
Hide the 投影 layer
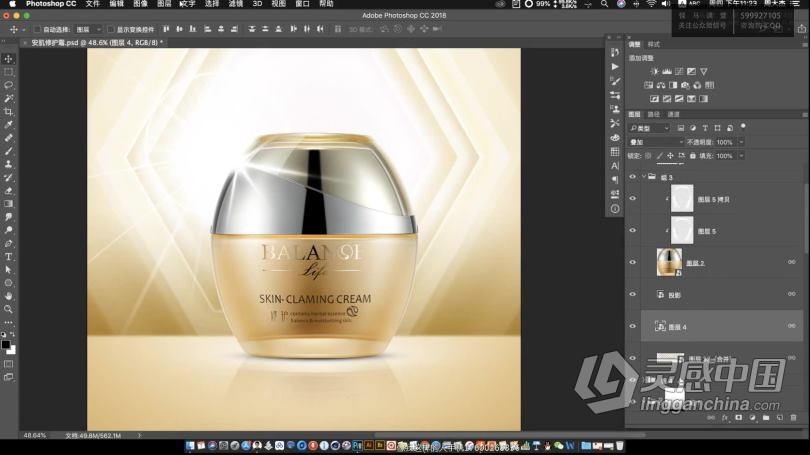coord(633,294)
